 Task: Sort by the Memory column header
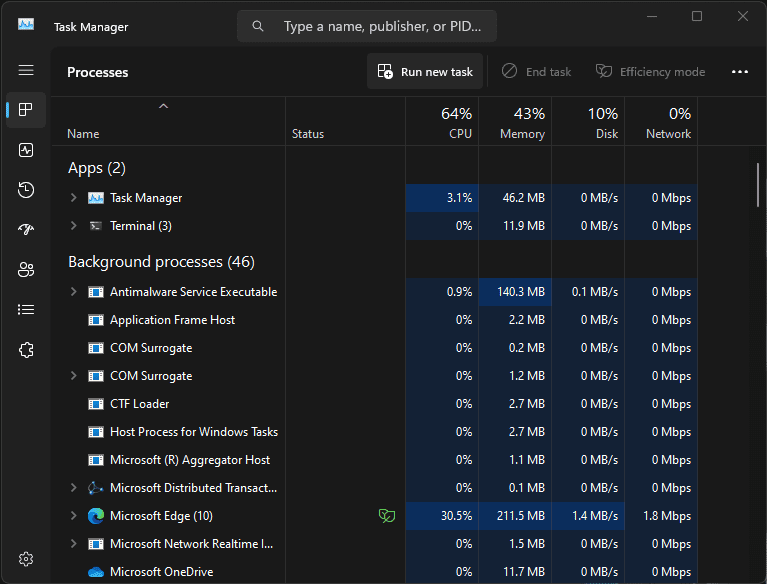(x=515, y=121)
